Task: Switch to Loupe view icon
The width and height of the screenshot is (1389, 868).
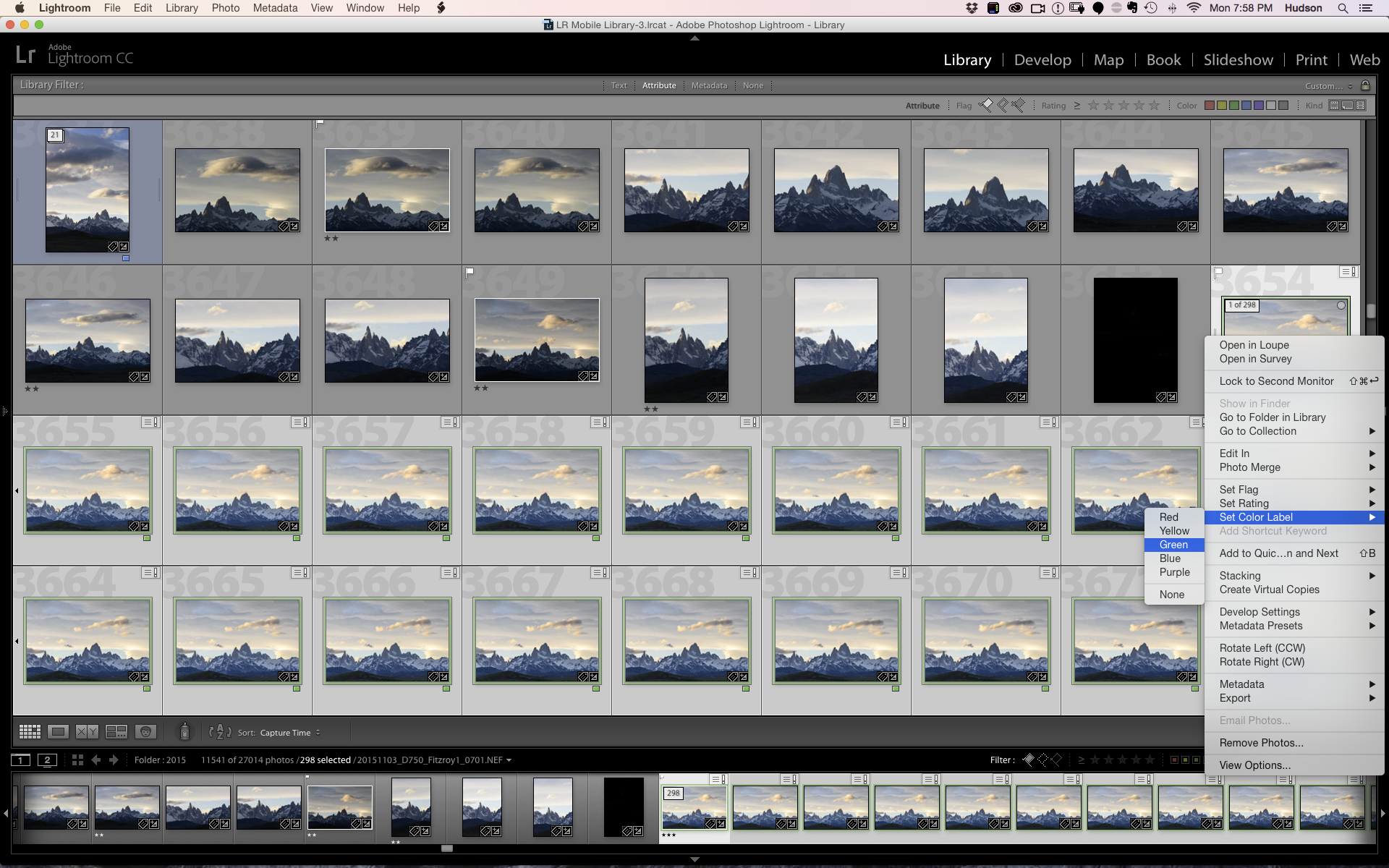Action: 59,732
